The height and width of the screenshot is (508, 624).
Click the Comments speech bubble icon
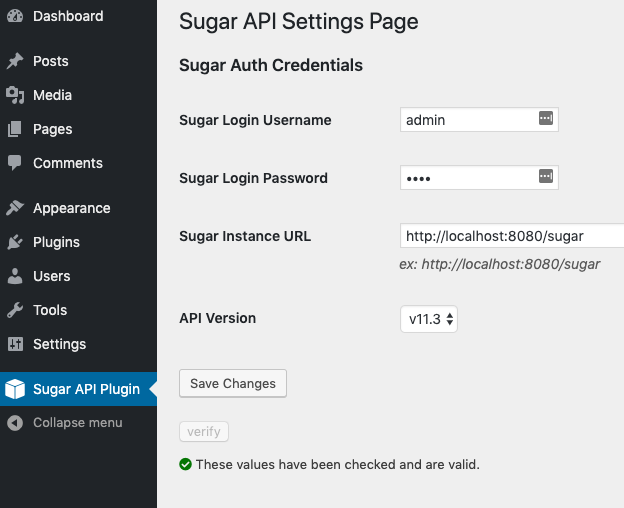click(15, 163)
